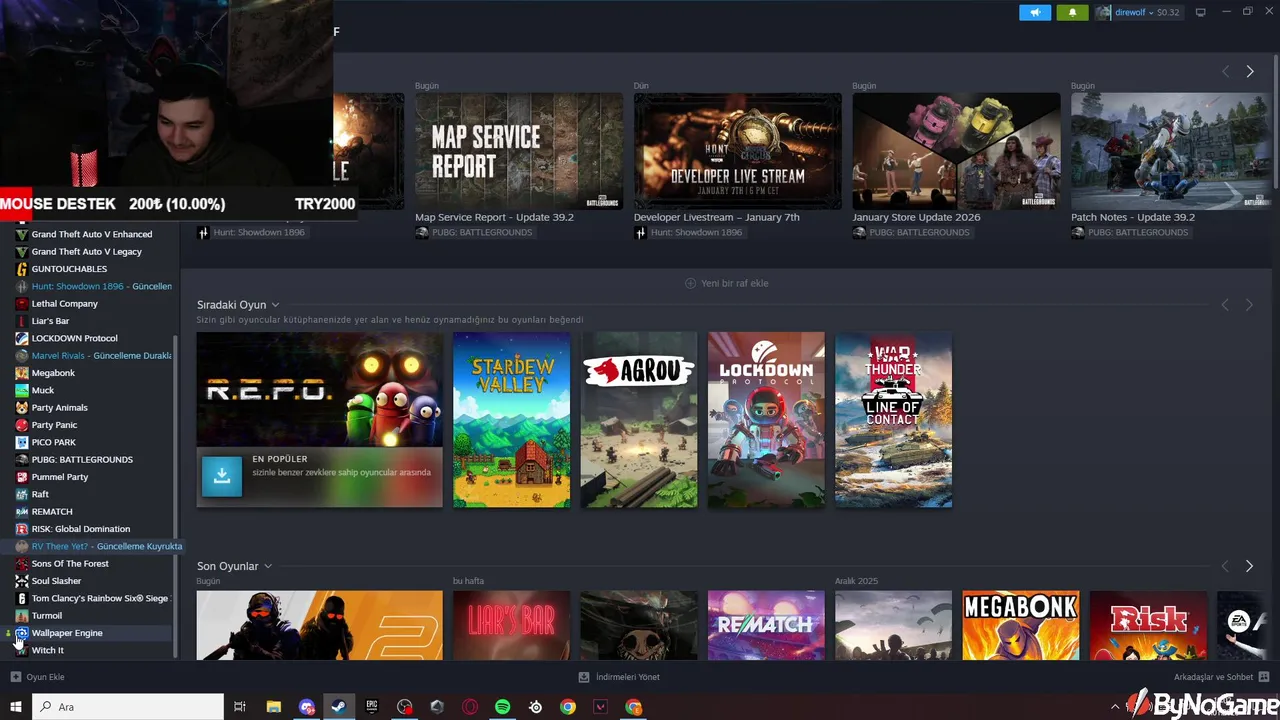Open File Explorer from the taskbar
Screen dimensions: 1280x720
click(273, 707)
